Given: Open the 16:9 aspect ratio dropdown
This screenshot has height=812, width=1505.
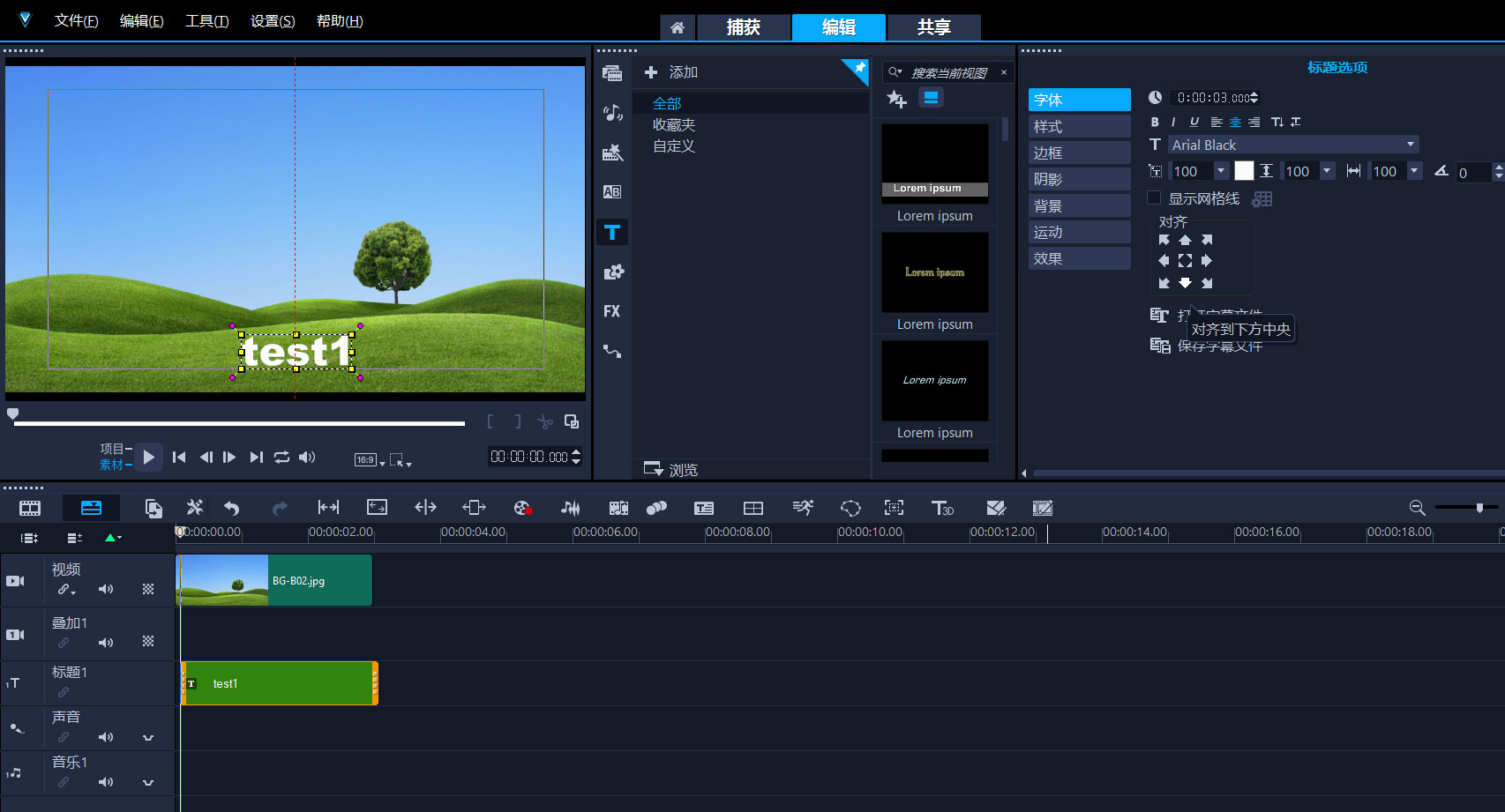Looking at the screenshot, I should coord(370,459).
